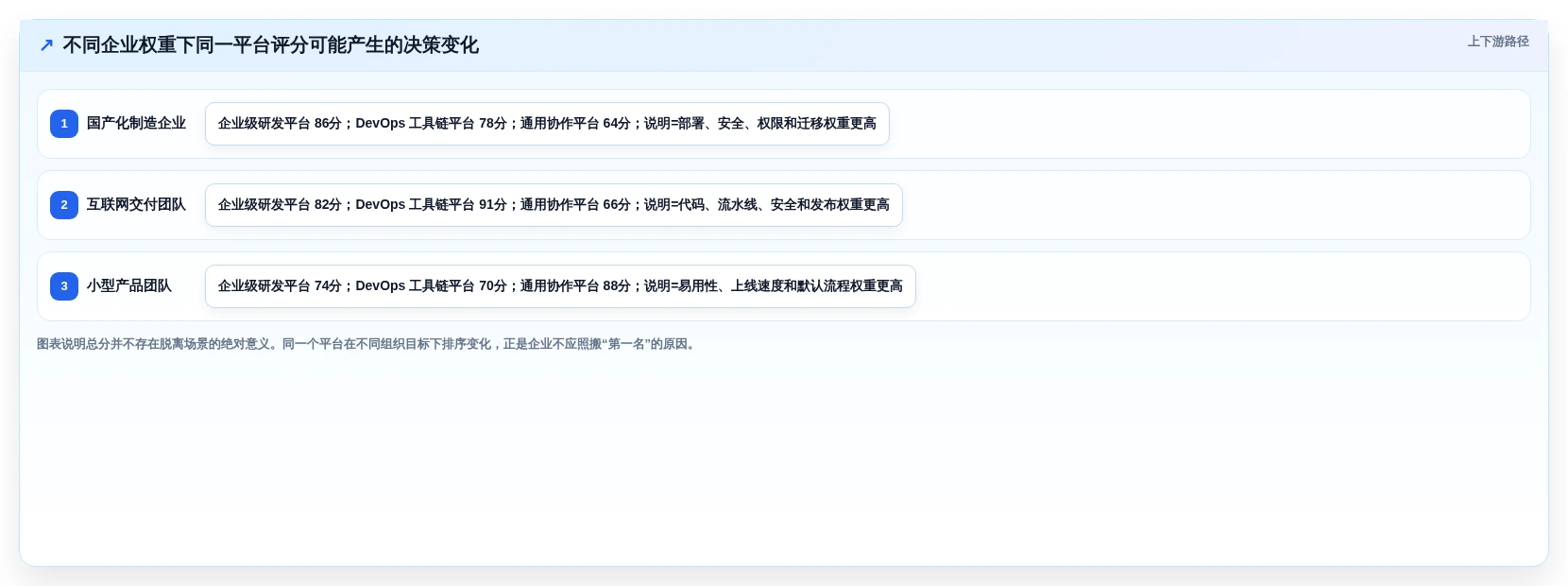The width and height of the screenshot is (1568, 586).
Task: Click step number 1 badge
Action: pos(64,124)
